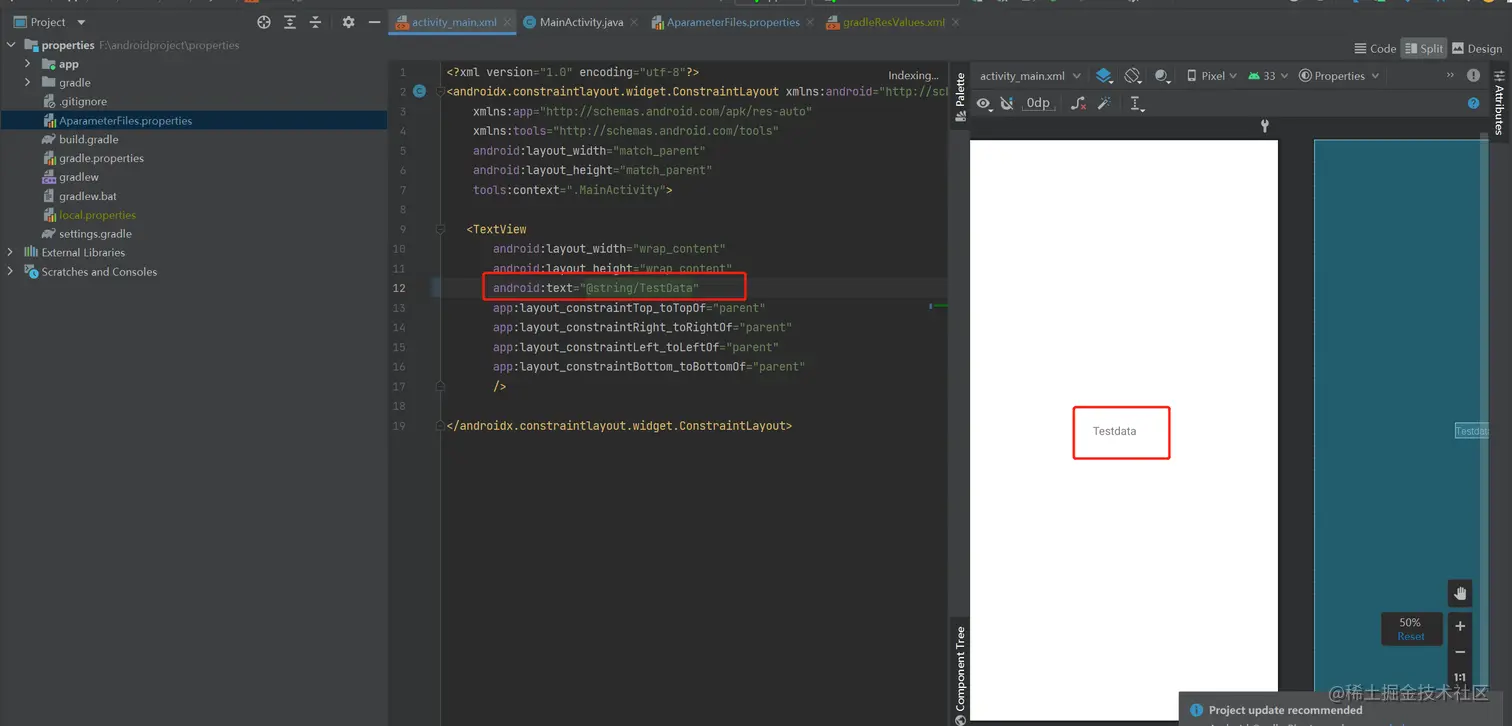Collapse all items in Project panel
The width and height of the screenshot is (1512, 726).
coord(315,22)
